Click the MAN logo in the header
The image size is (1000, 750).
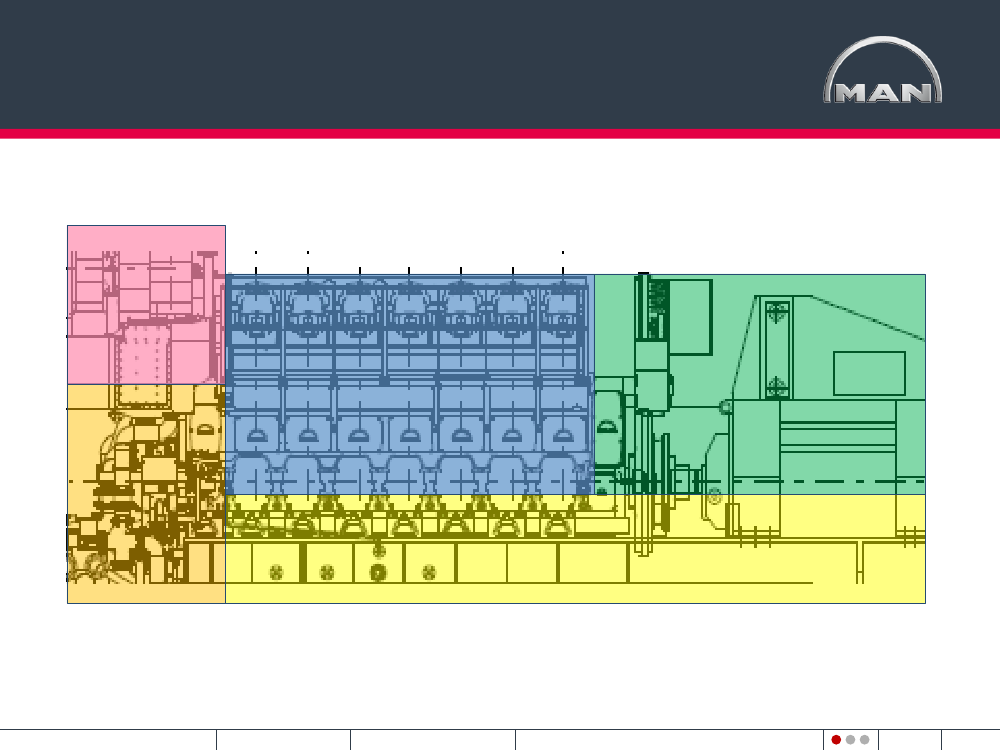pos(883,70)
